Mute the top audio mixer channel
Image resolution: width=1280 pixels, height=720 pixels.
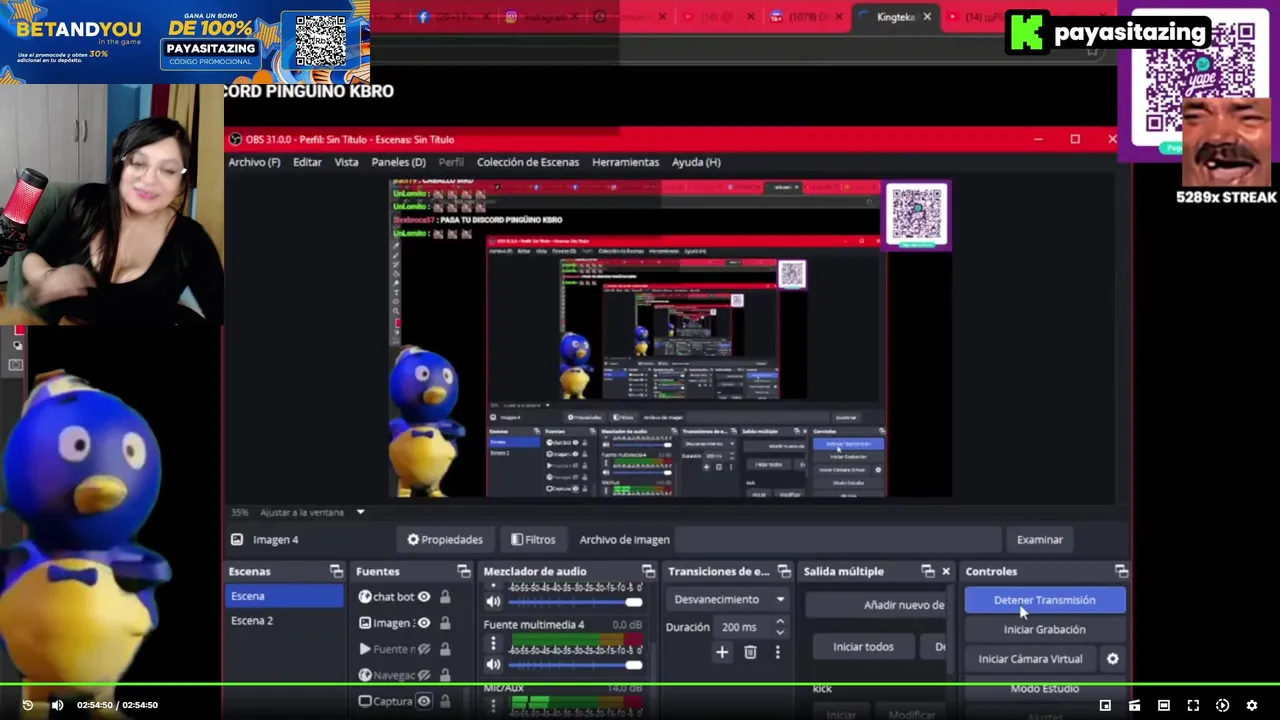pyautogui.click(x=493, y=602)
